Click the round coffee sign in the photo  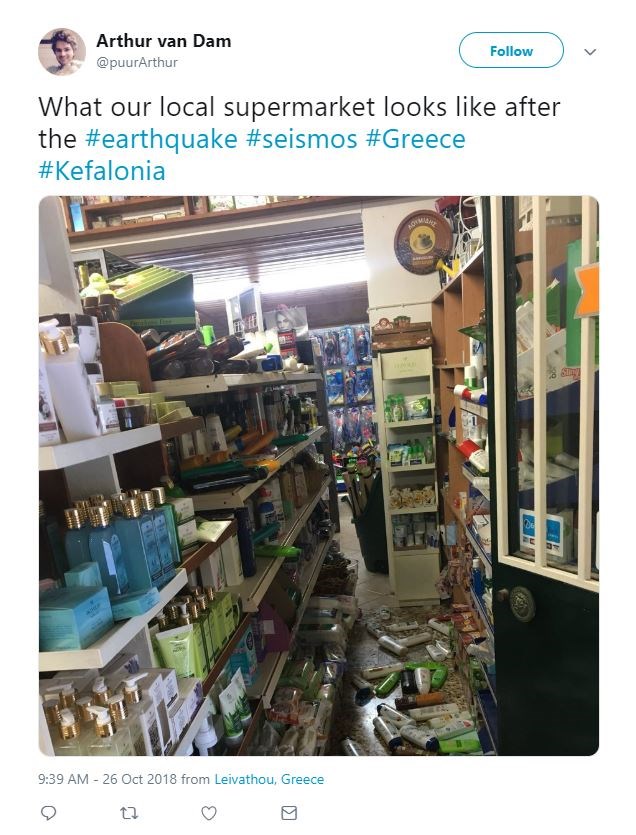[x=423, y=242]
